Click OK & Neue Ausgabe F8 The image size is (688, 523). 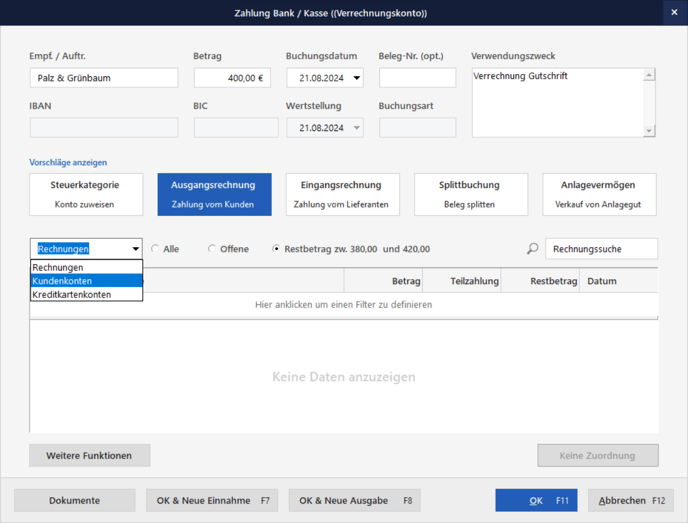click(x=355, y=500)
